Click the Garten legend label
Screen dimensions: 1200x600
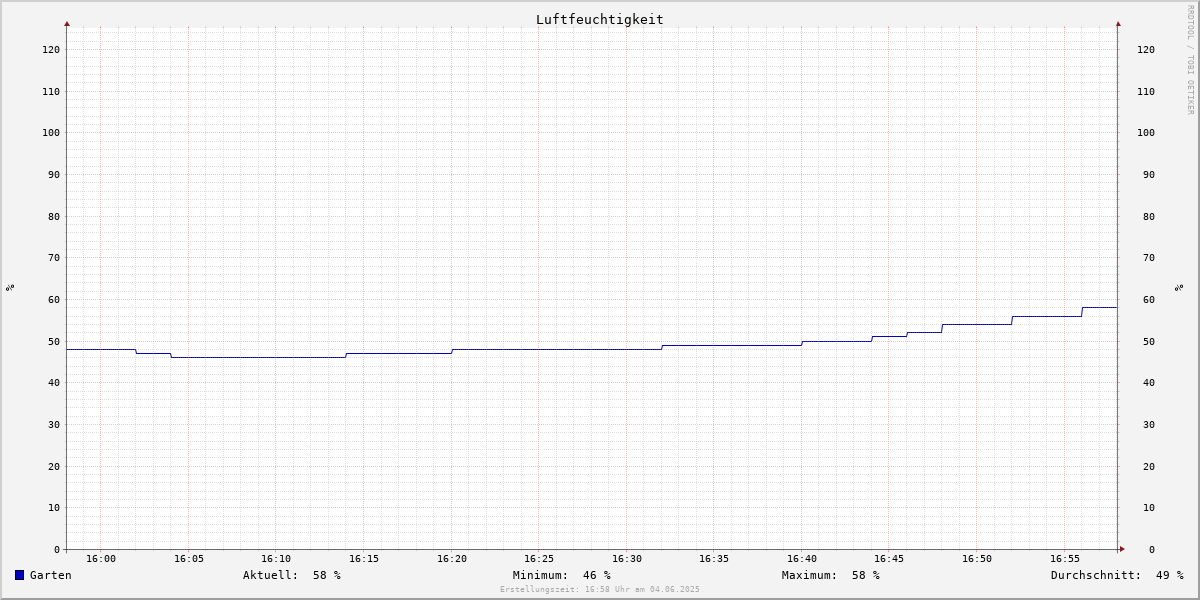click(51, 575)
